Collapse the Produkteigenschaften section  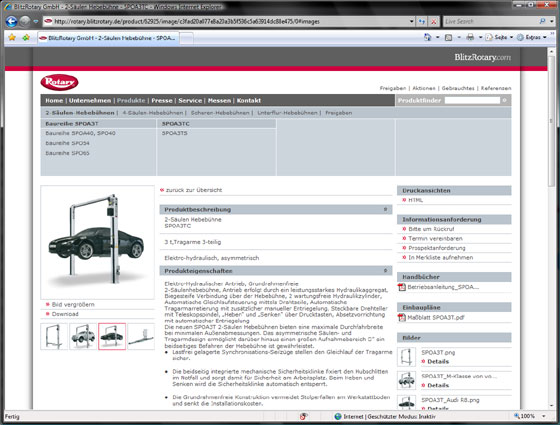(x=385, y=271)
